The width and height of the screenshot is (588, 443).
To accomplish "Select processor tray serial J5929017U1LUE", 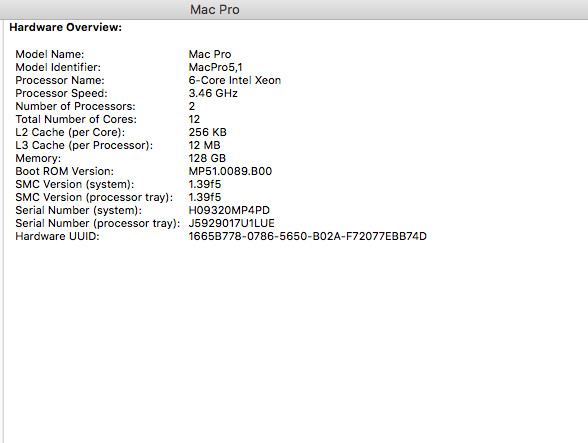I will [231, 224].
